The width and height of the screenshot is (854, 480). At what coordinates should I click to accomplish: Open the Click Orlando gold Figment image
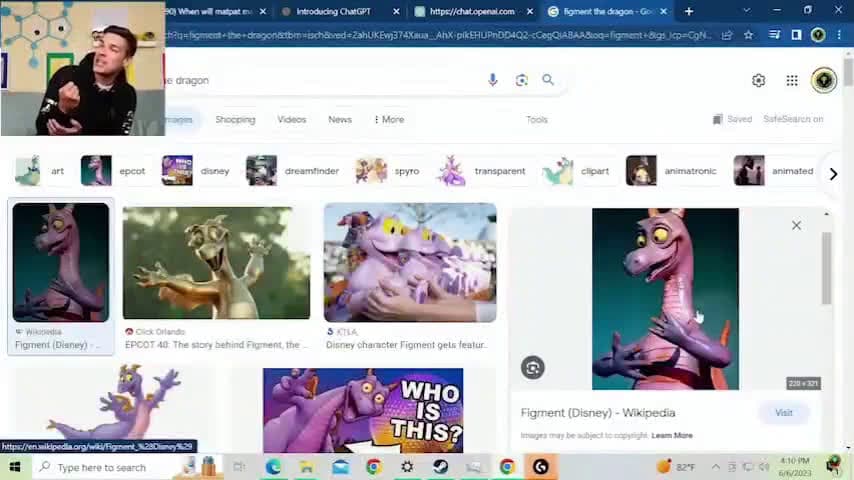216,263
